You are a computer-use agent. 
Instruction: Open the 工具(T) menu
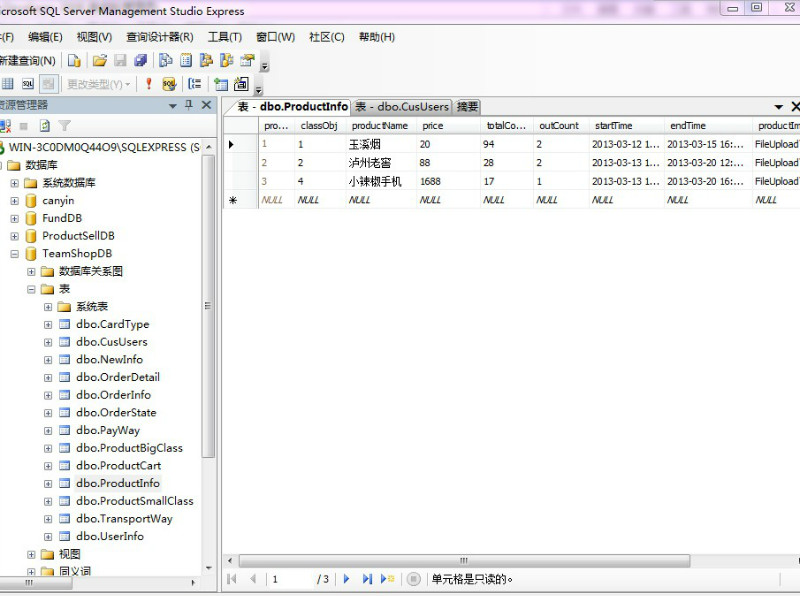(224, 37)
